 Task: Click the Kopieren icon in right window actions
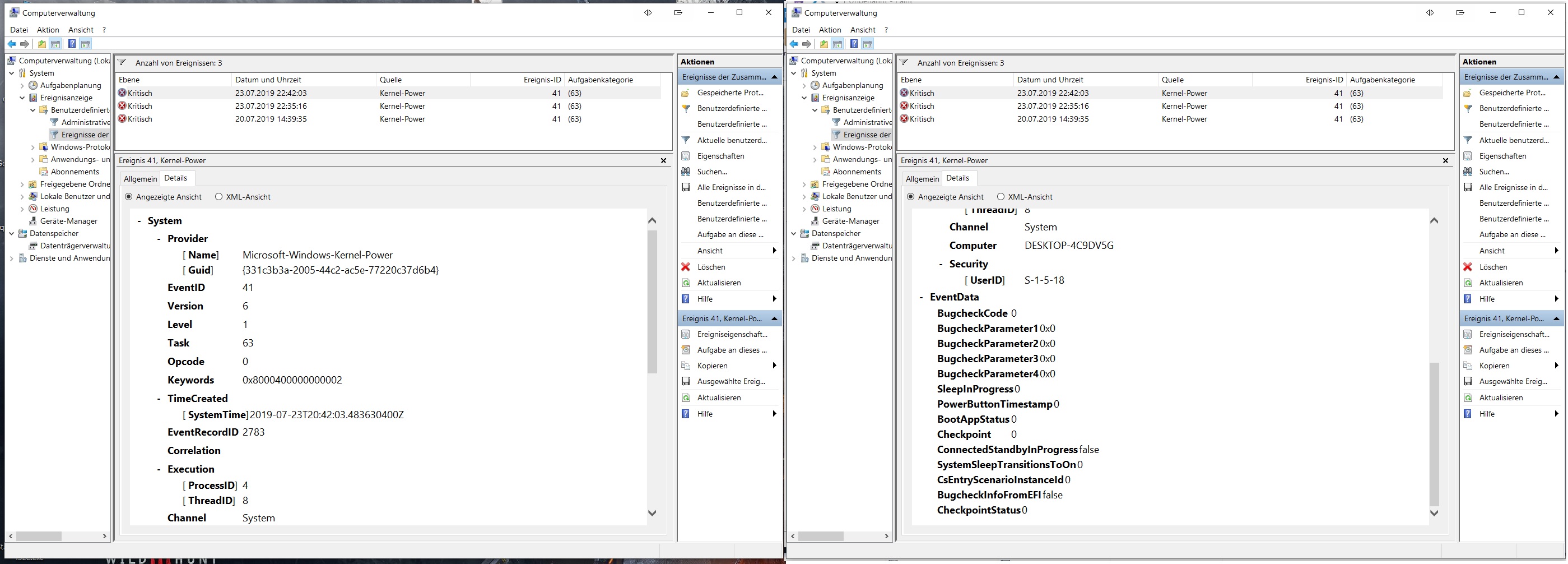click(1468, 366)
